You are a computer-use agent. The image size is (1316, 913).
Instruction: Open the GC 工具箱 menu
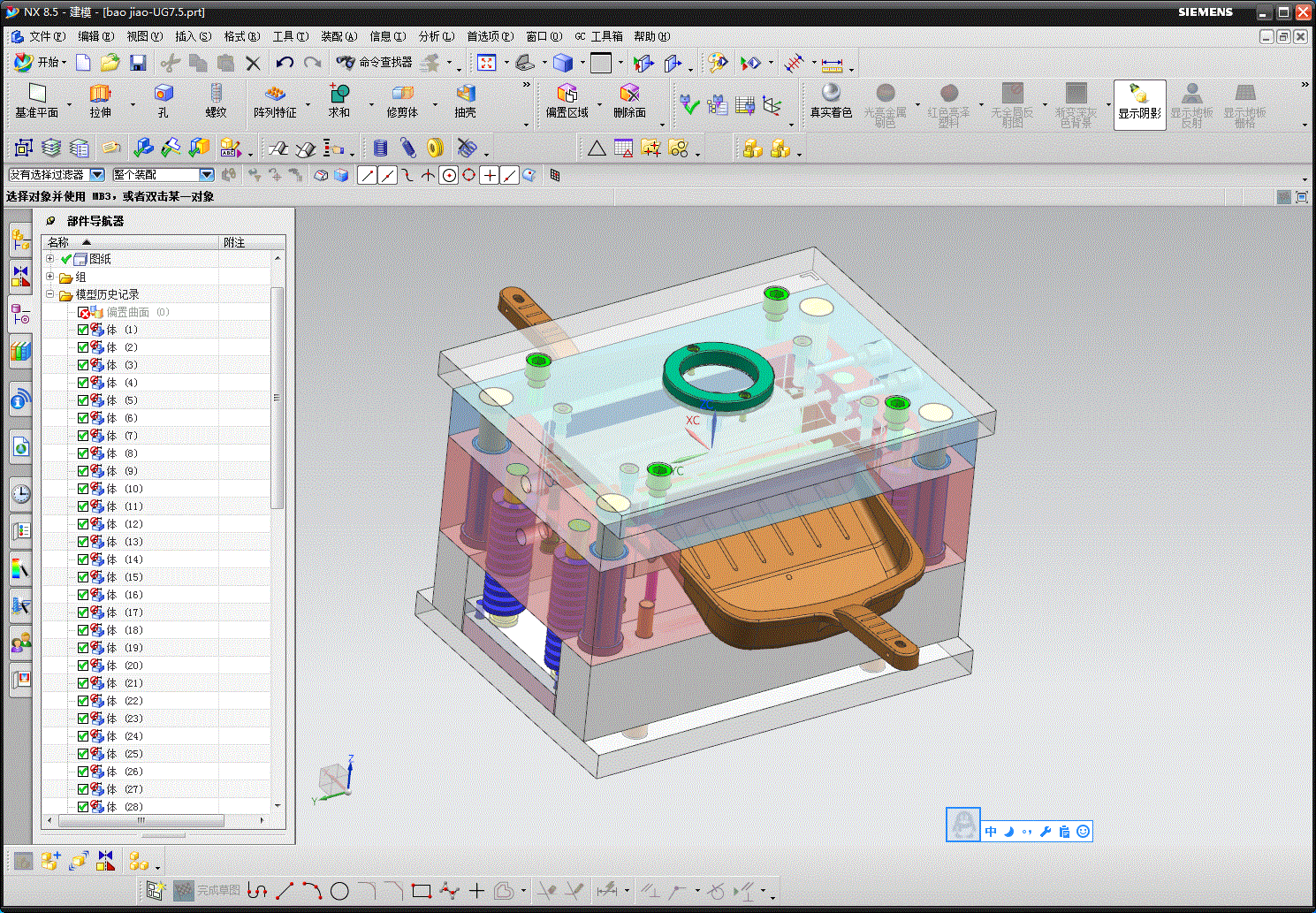598,36
